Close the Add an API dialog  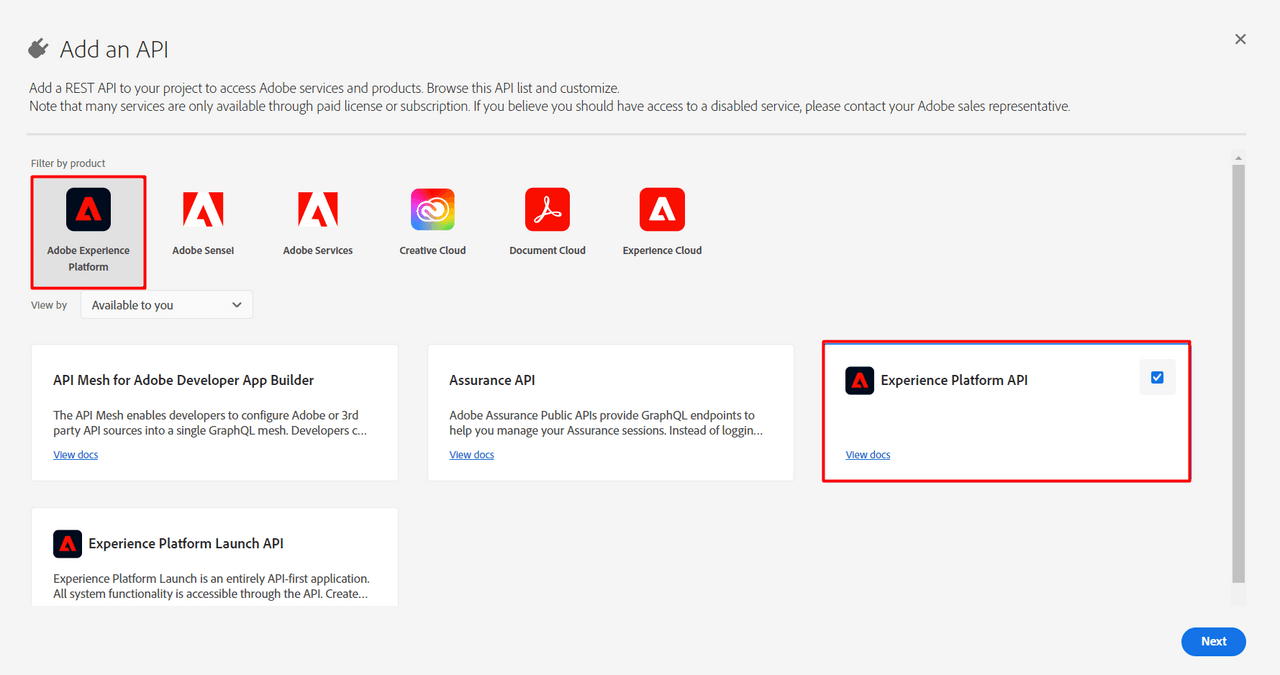[1240, 39]
